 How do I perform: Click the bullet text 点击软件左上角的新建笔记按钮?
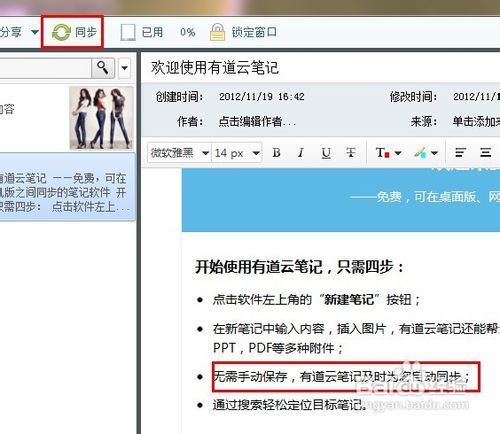point(317,300)
